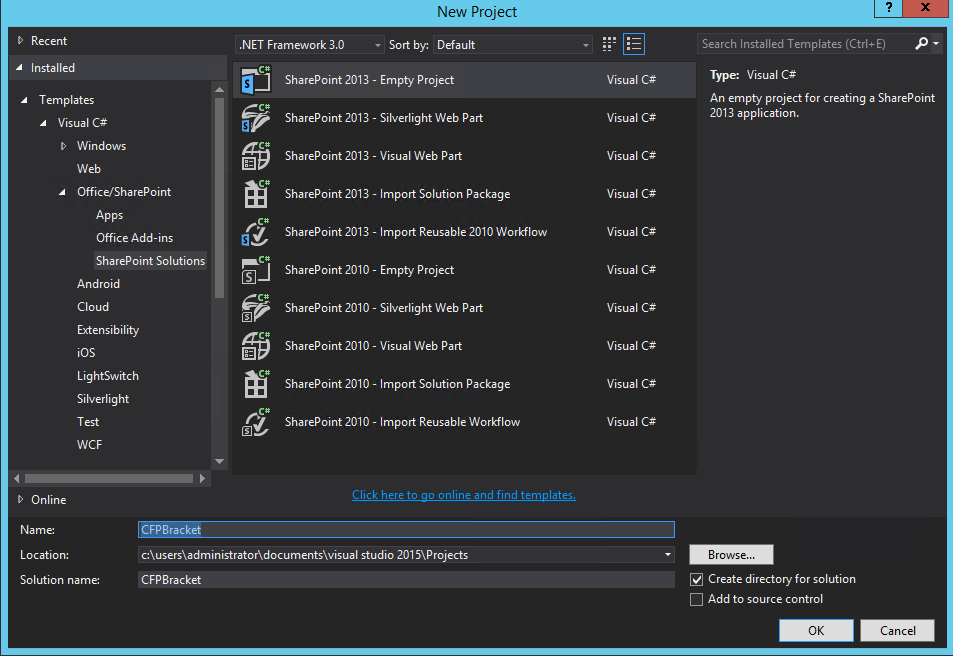Viewport: 953px width, 656px height.
Task: Select the Office Add-ins category
Action: click(134, 238)
